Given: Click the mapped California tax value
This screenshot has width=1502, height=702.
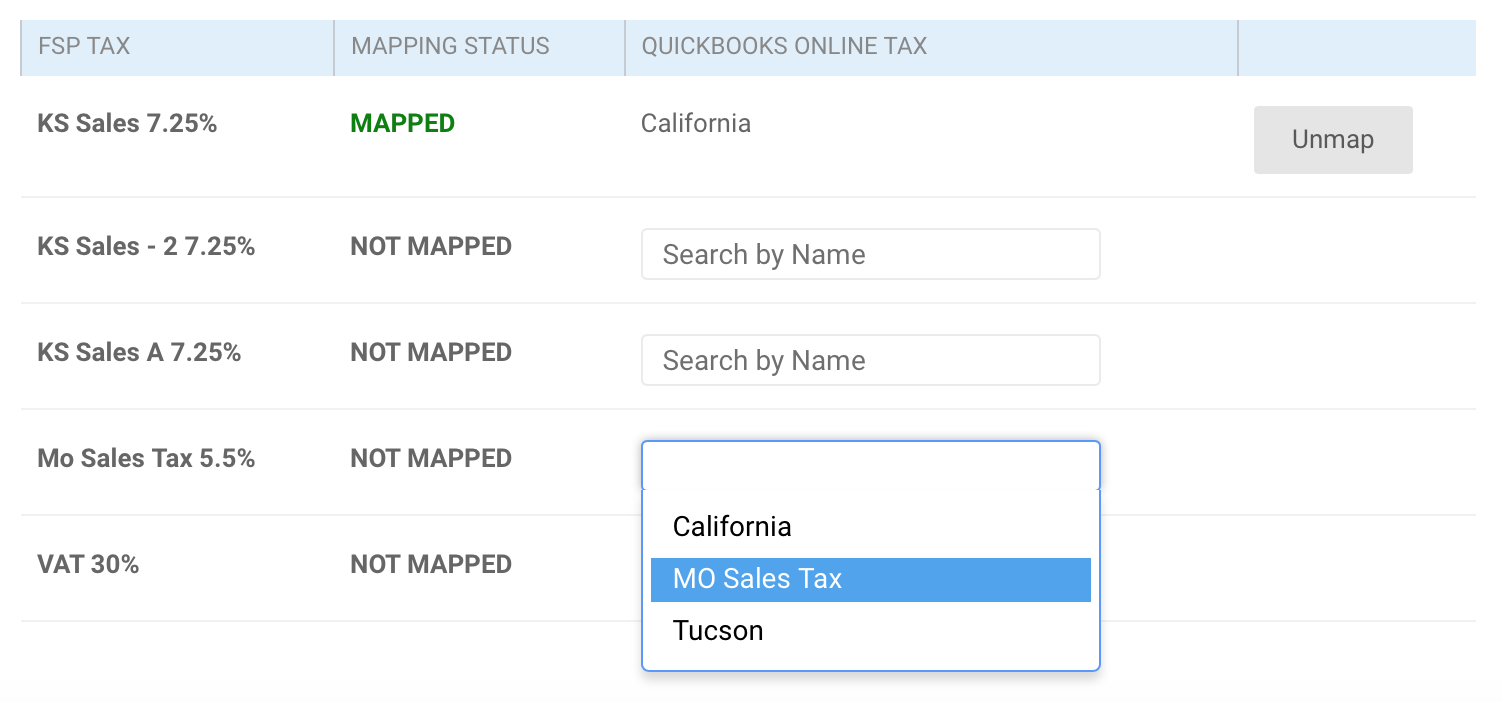Looking at the screenshot, I should pos(696,124).
